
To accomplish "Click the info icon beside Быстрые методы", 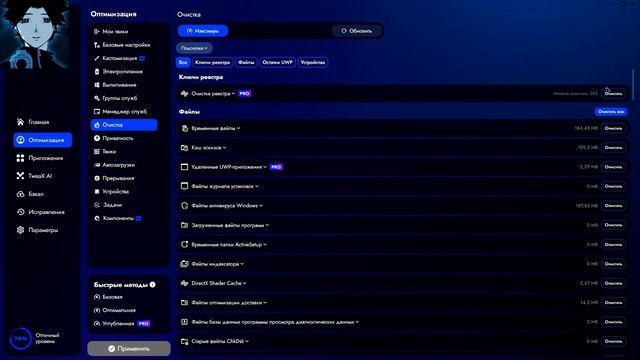I will [x=152, y=284].
